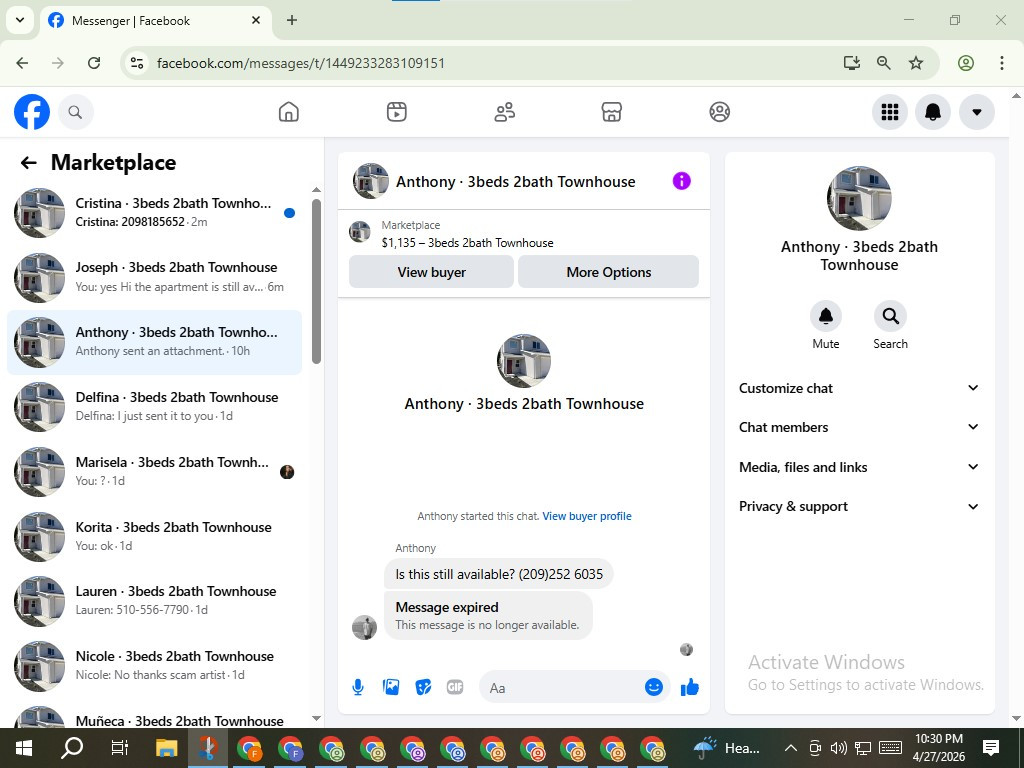Click the View buyer button
The width and height of the screenshot is (1024, 768).
[431, 272]
